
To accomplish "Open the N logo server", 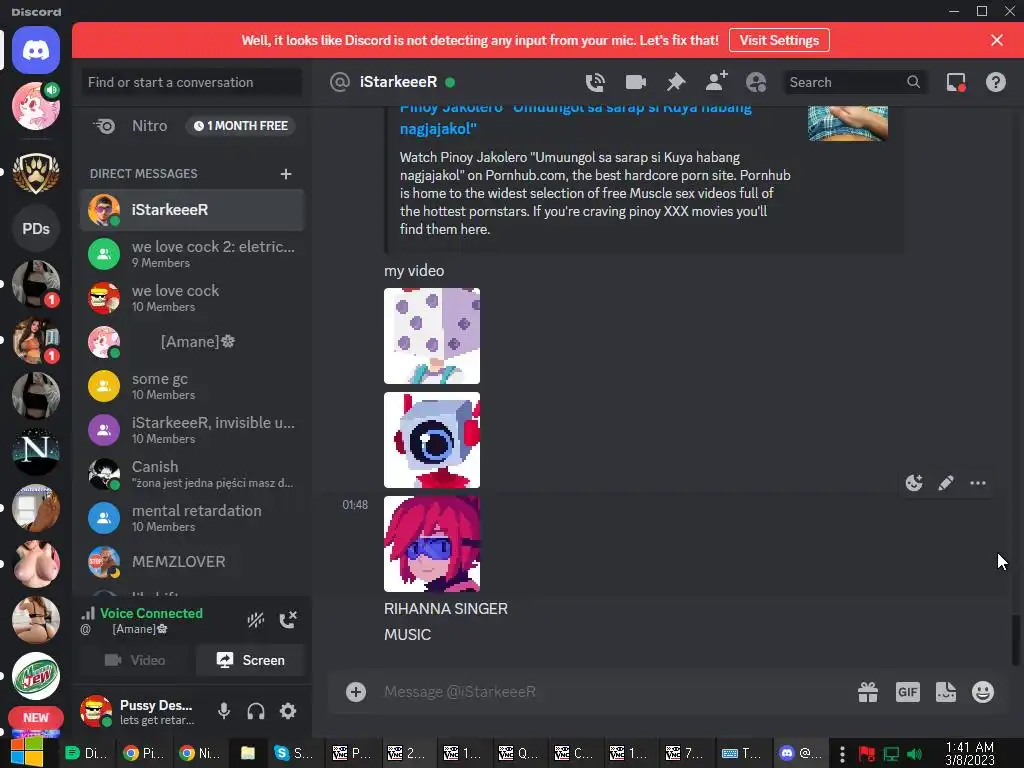I will (36, 451).
